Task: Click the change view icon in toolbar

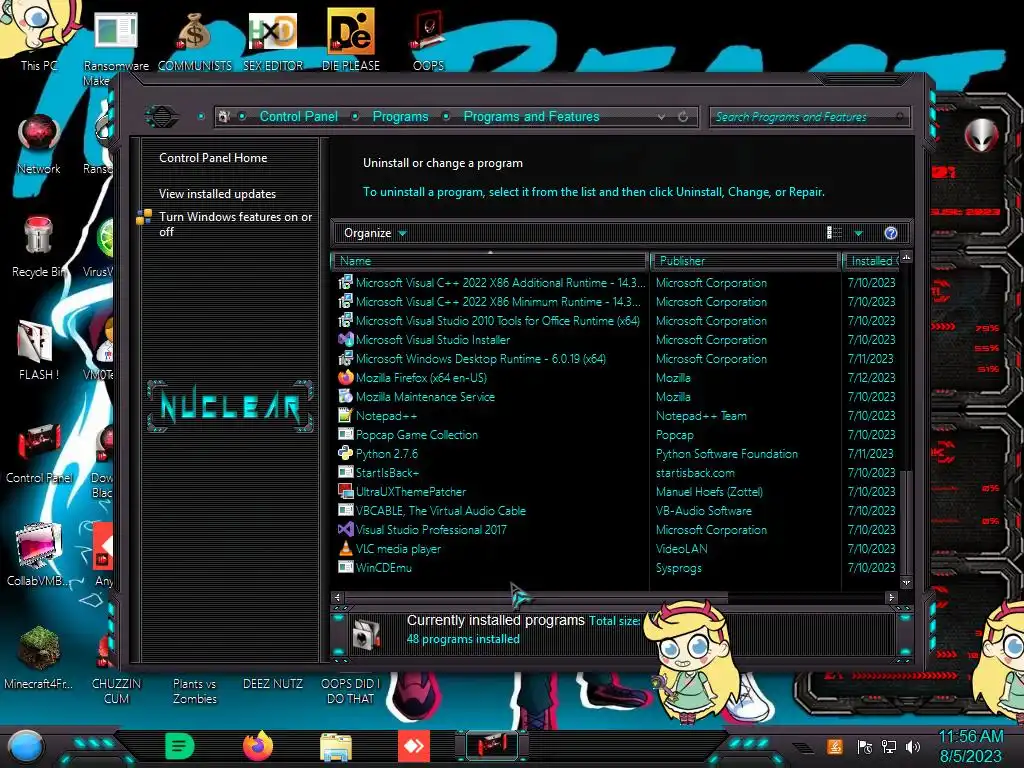Action: pyautogui.click(x=835, y=233)
